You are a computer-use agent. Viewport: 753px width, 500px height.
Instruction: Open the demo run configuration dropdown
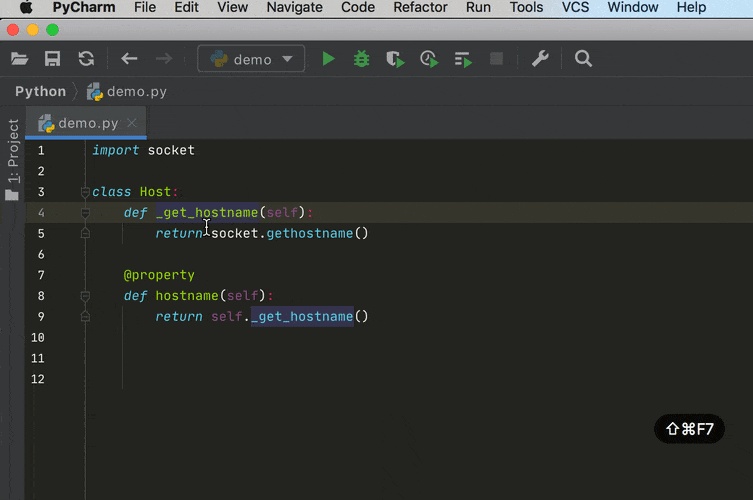tap(251, 59)
